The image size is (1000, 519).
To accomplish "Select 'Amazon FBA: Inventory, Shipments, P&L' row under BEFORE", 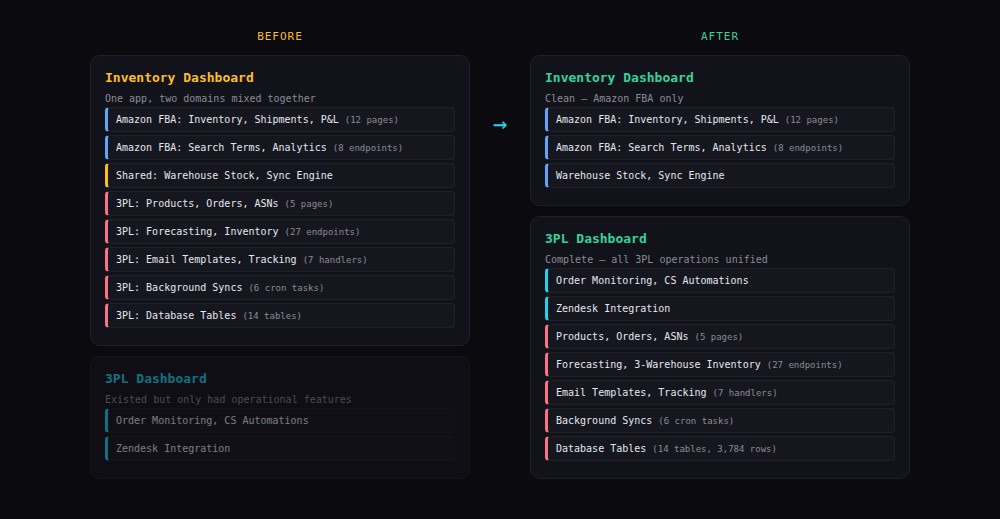I will point(280,120).
